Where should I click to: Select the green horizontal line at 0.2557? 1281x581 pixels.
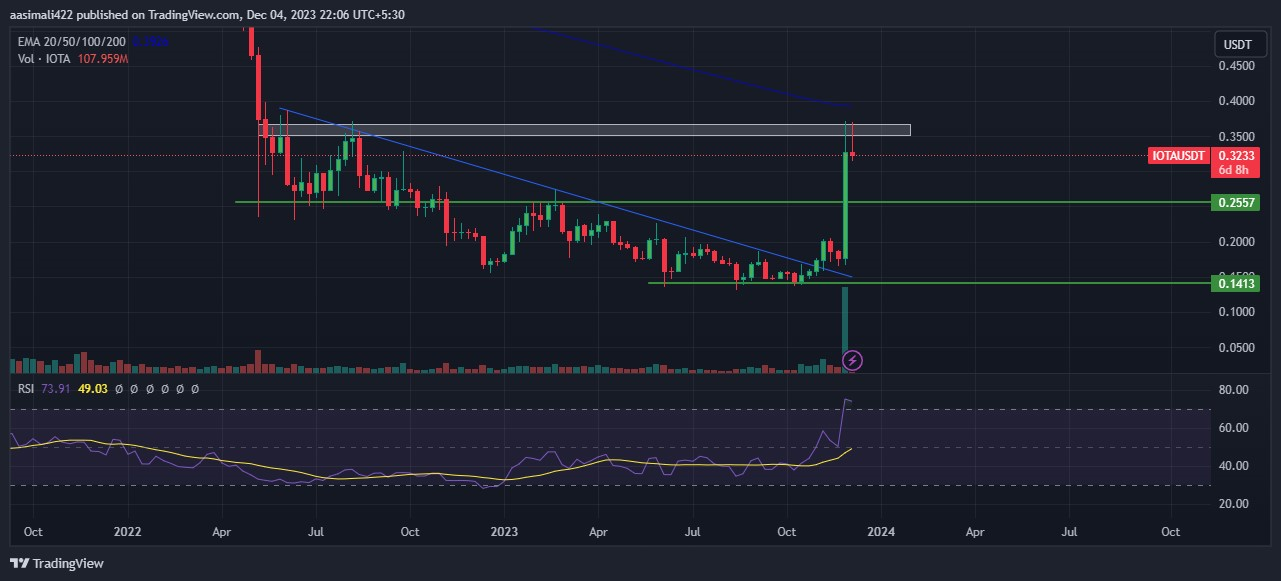pos(722,202)
